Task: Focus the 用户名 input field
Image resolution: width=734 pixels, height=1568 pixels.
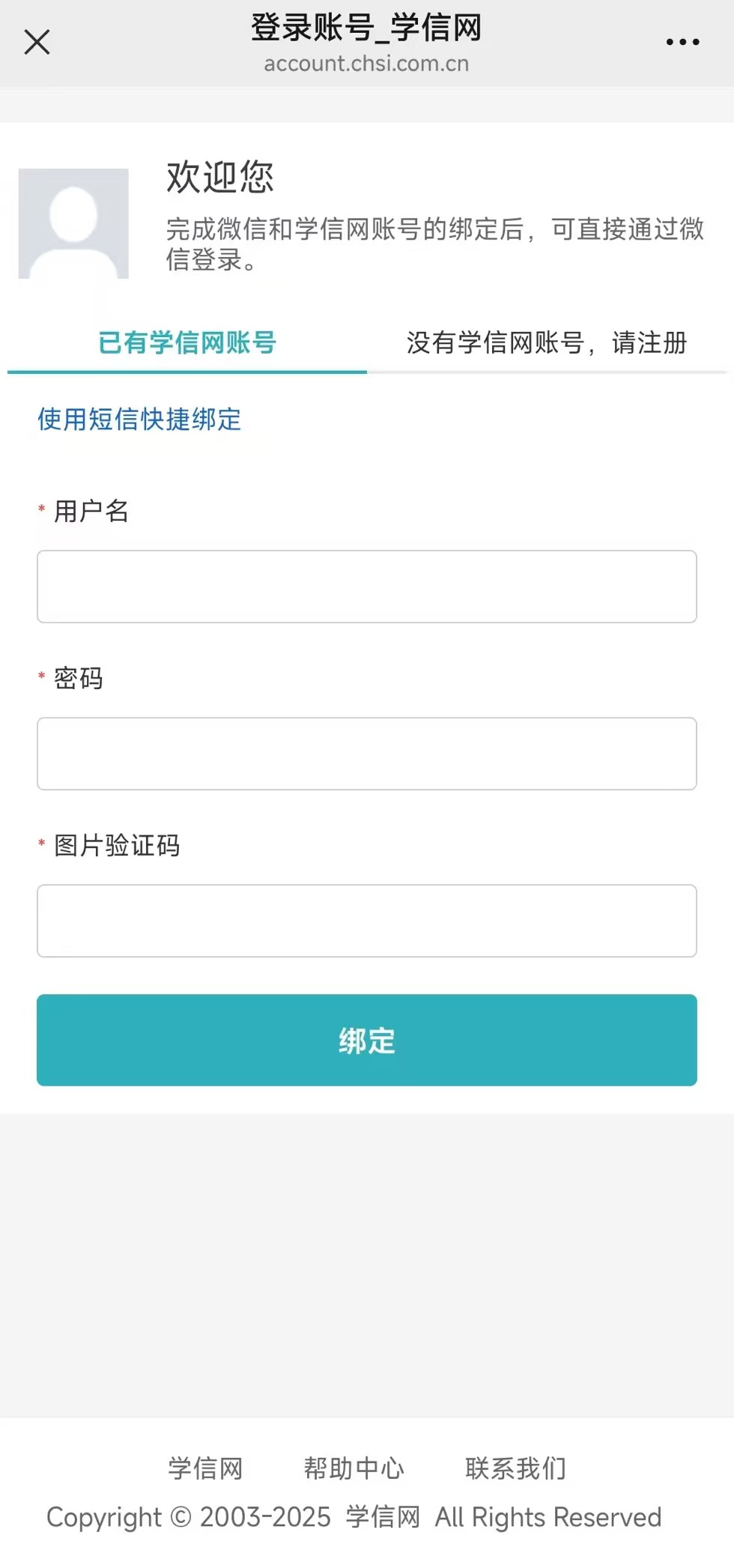Action: point(367,587)
